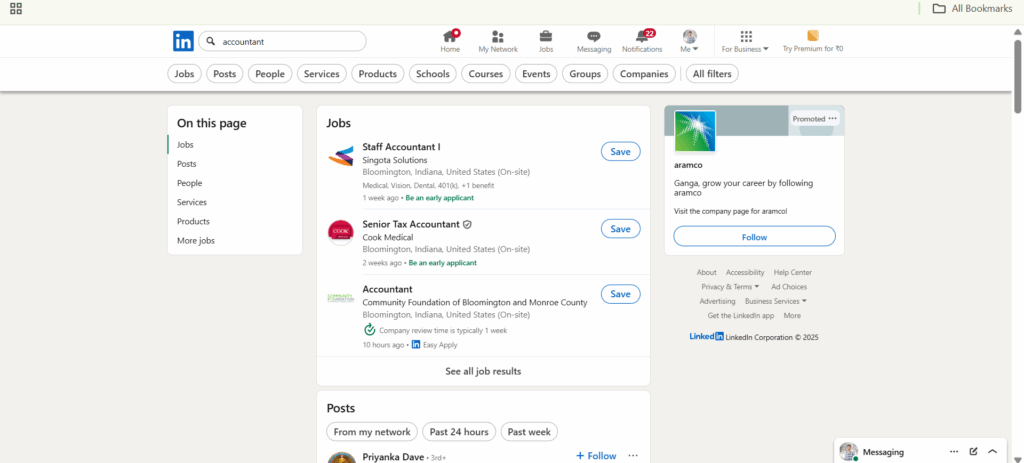This screenshot has height=463, width=1024.
Task: Click the Try Premium icon
Action: (x=812, y=36)
